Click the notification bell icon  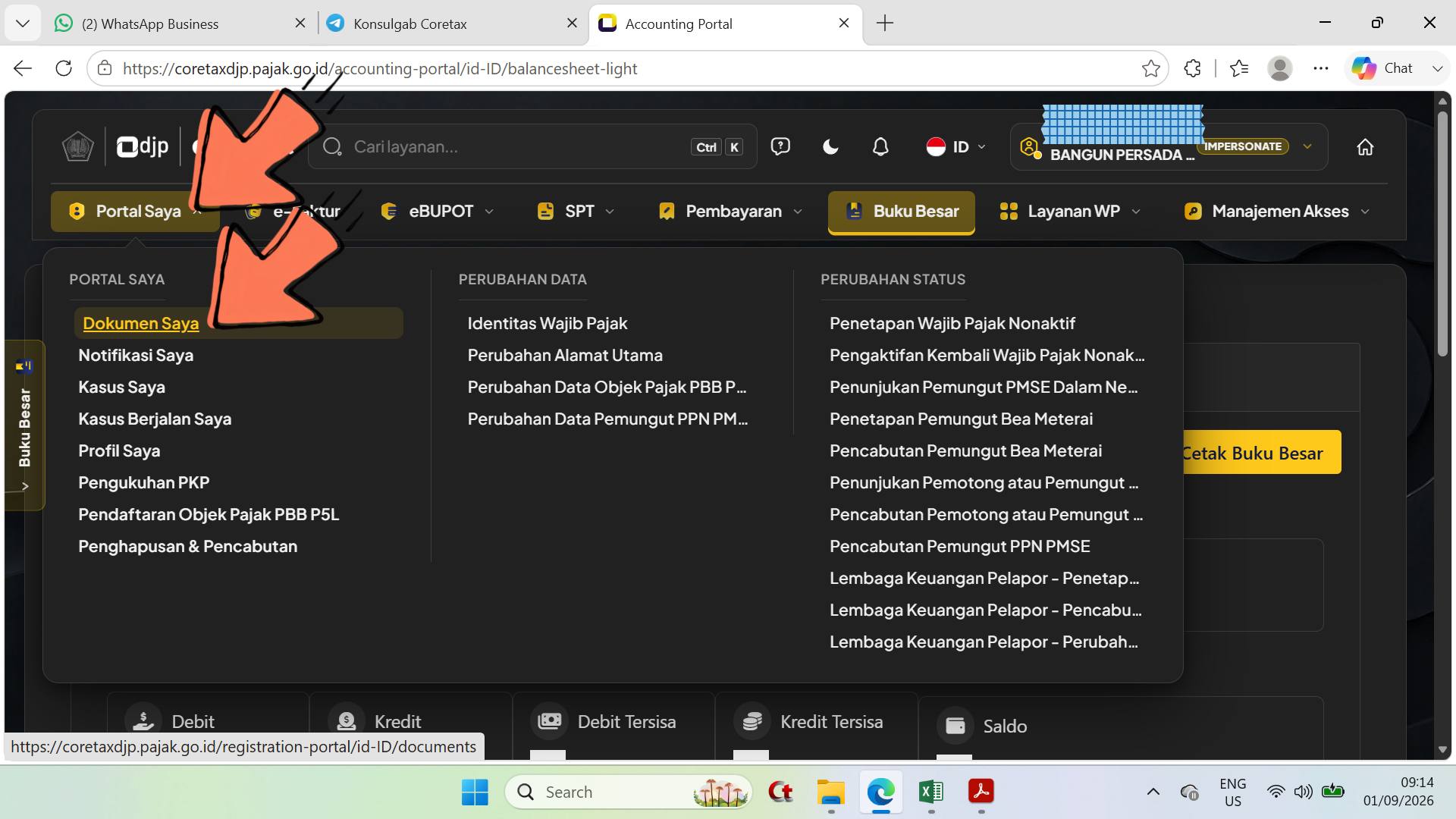(x=880, y=146)
